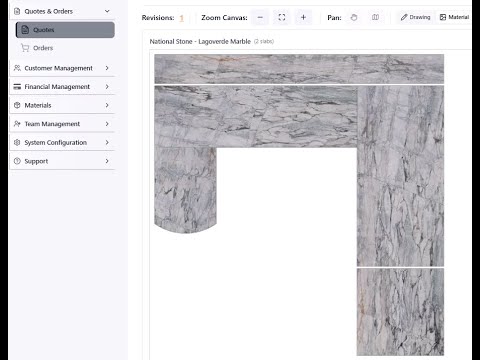Image resolution: width=480 pixels, height=360 pixels.
Task: Open Customer Management section
Action: pos(62,68)
